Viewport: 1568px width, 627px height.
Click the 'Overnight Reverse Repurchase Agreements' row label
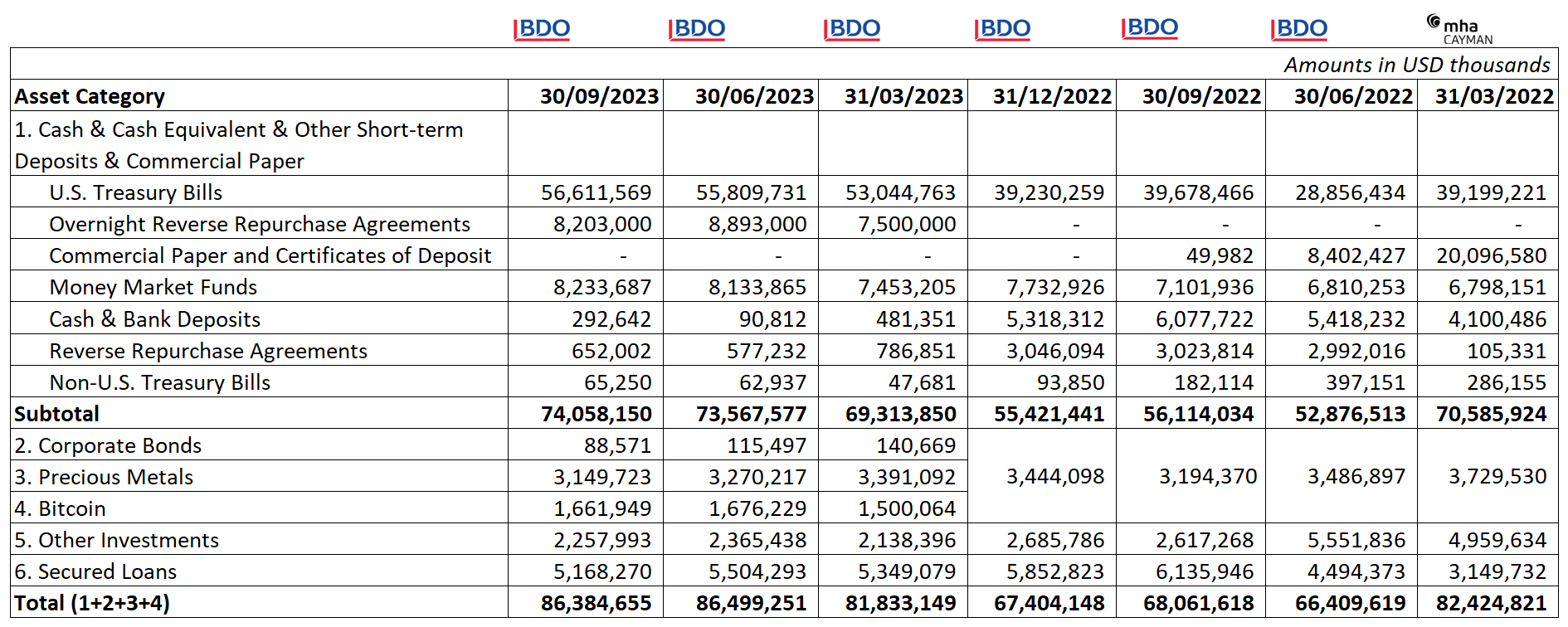coord(260,224)
